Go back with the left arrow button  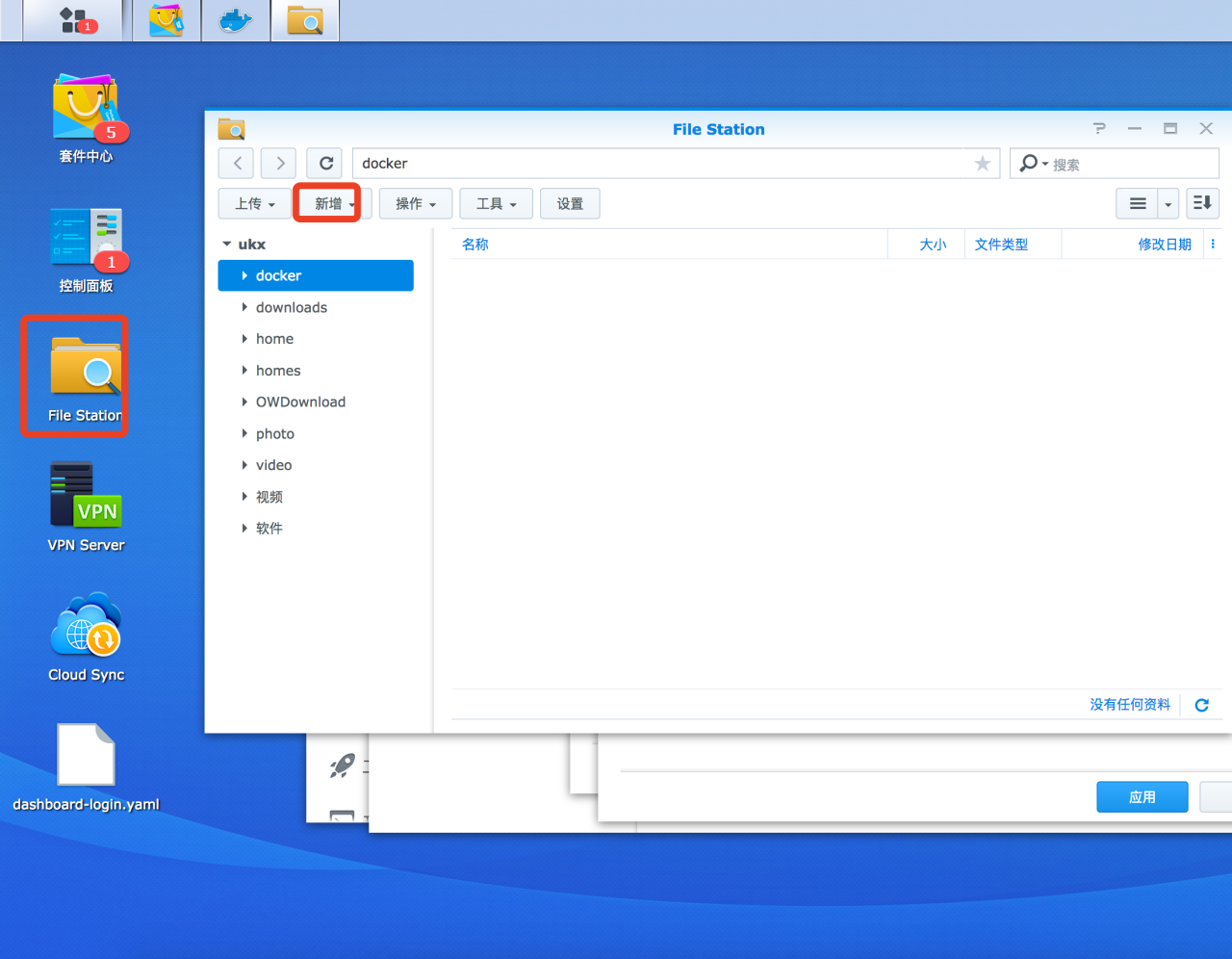click(237, 164)
